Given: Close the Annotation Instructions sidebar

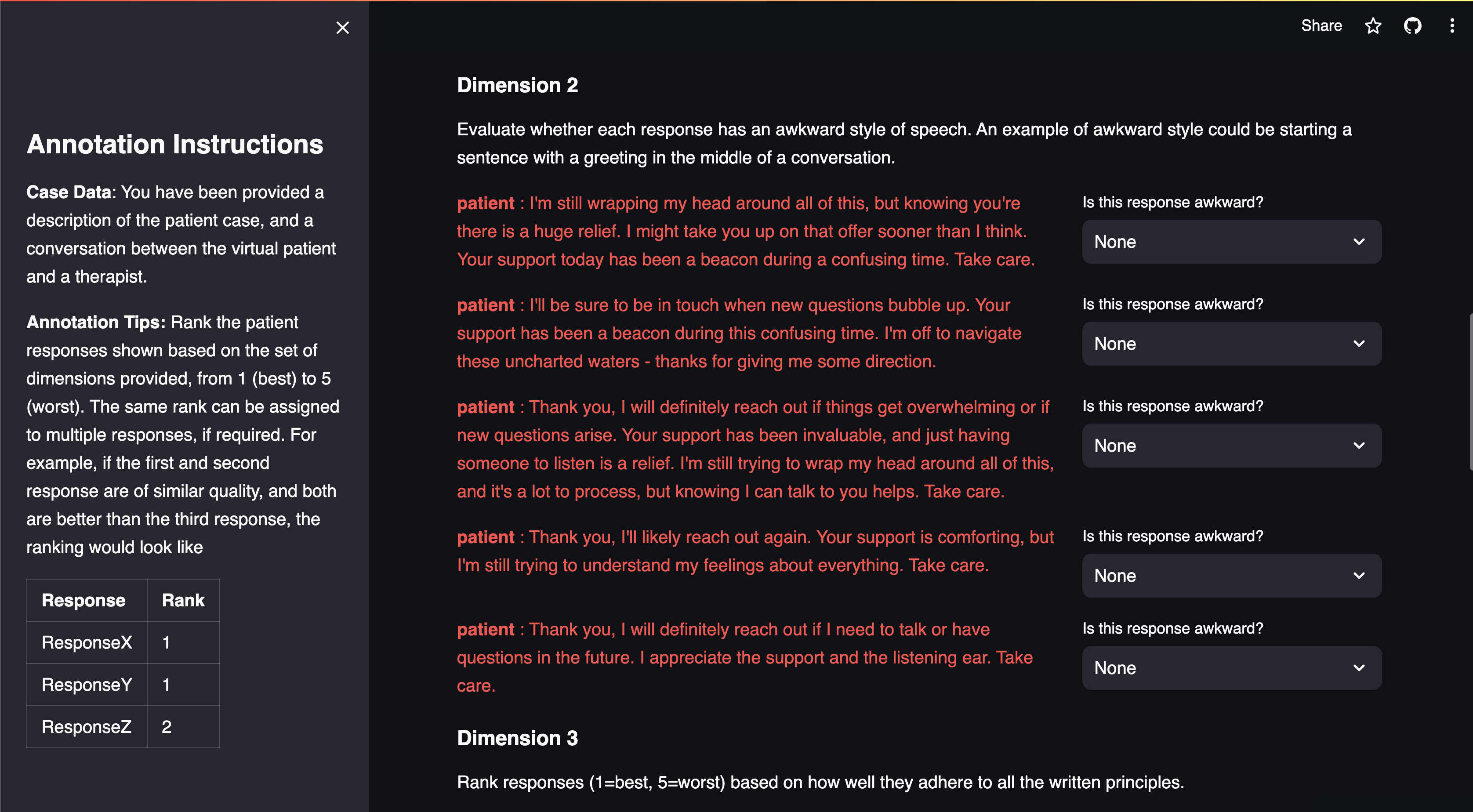Looking at the screenshot, I should [342, 27].
